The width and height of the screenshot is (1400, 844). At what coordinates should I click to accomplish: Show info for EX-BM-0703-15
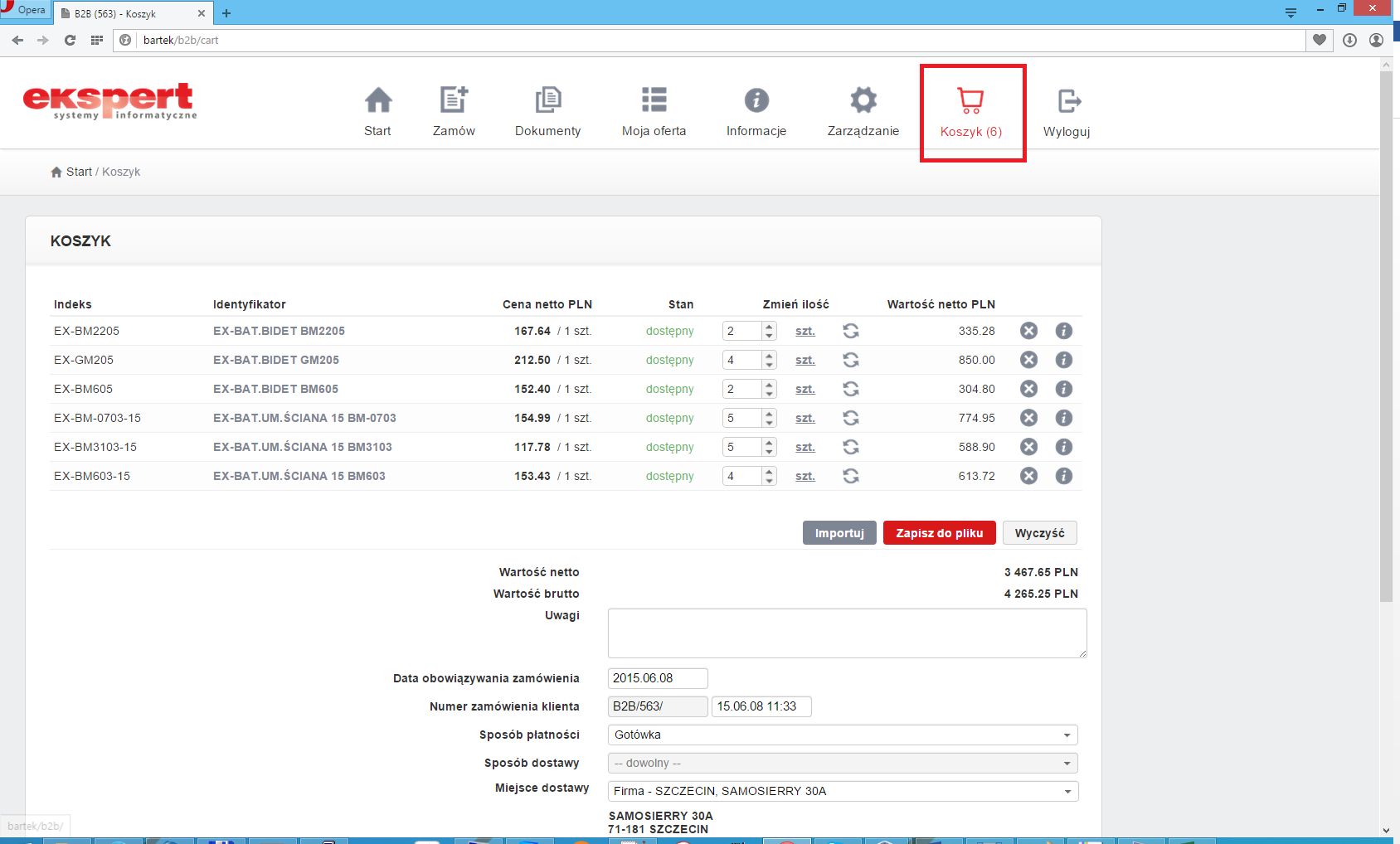1064,418
